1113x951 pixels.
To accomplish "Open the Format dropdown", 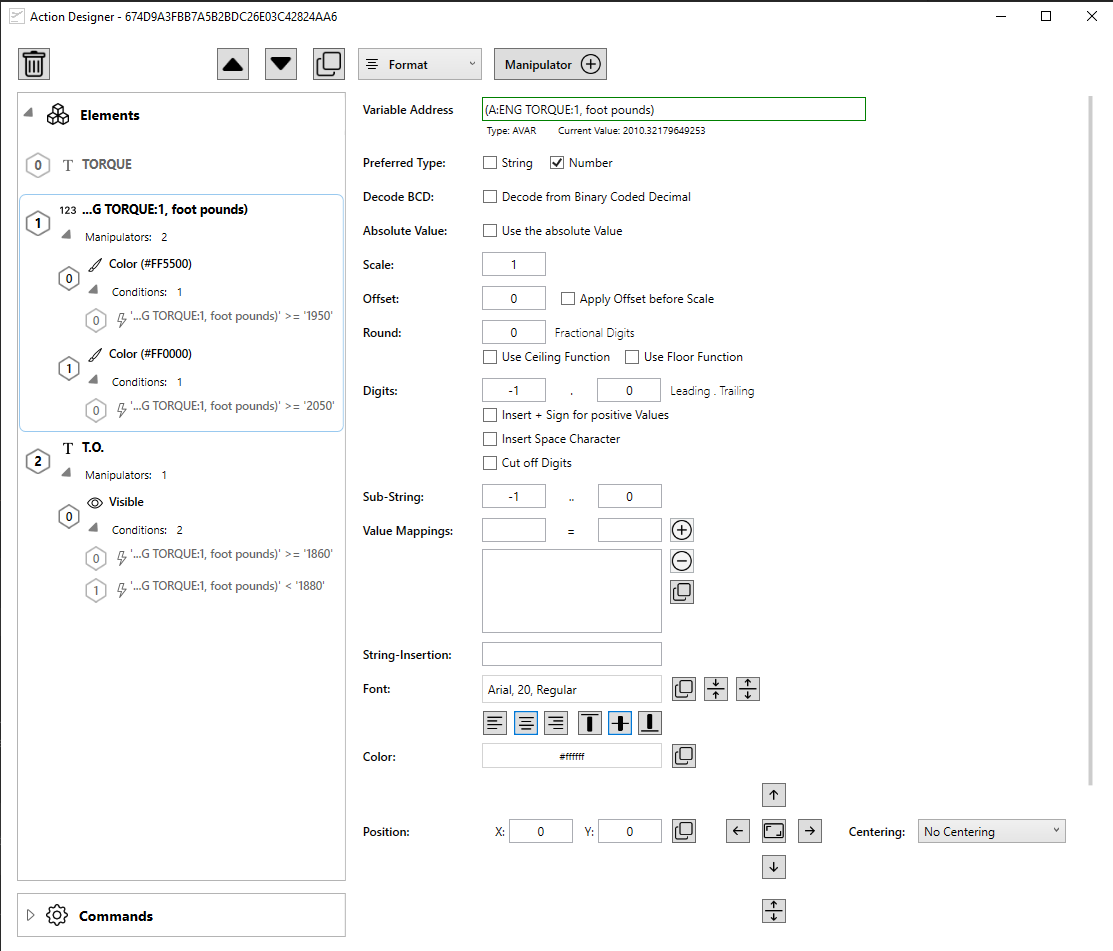I will 420,64.
